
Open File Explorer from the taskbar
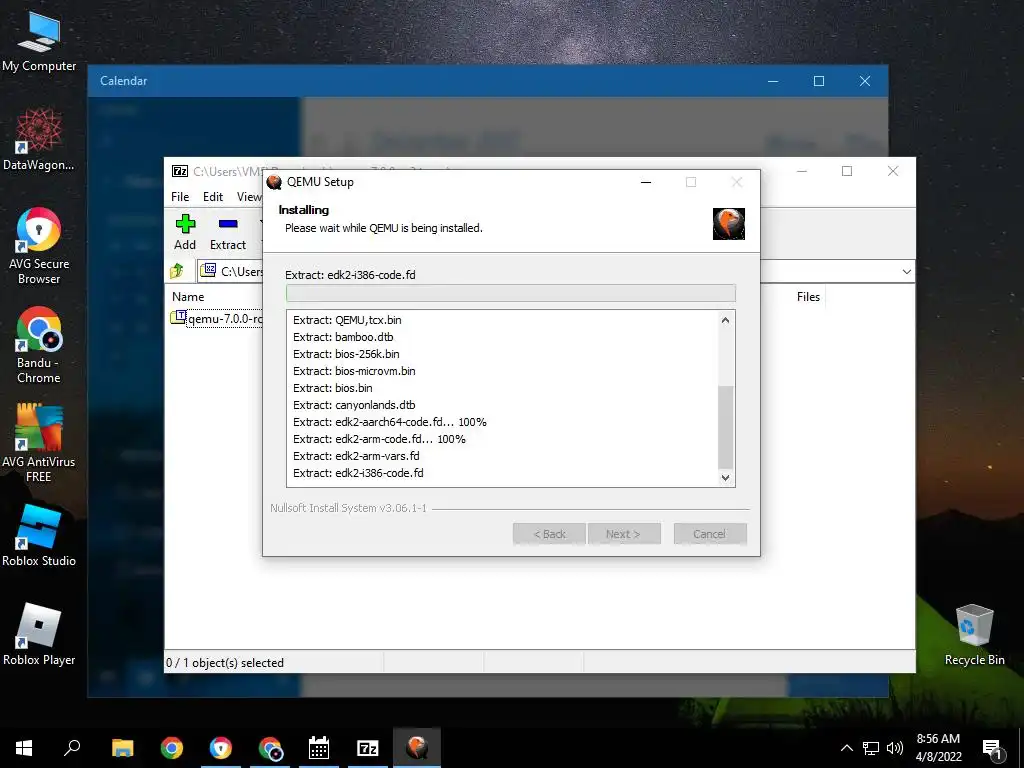122,748
